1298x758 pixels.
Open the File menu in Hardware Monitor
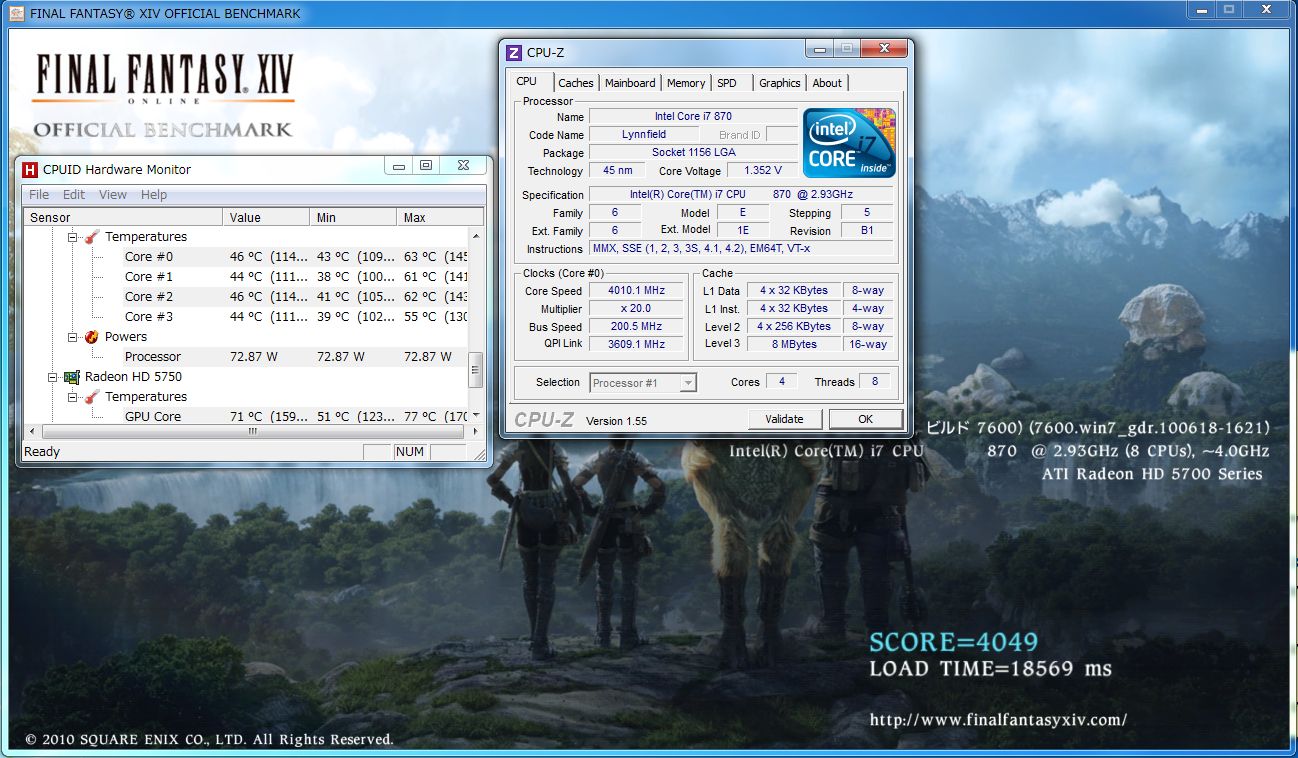(x=39, y=195)
